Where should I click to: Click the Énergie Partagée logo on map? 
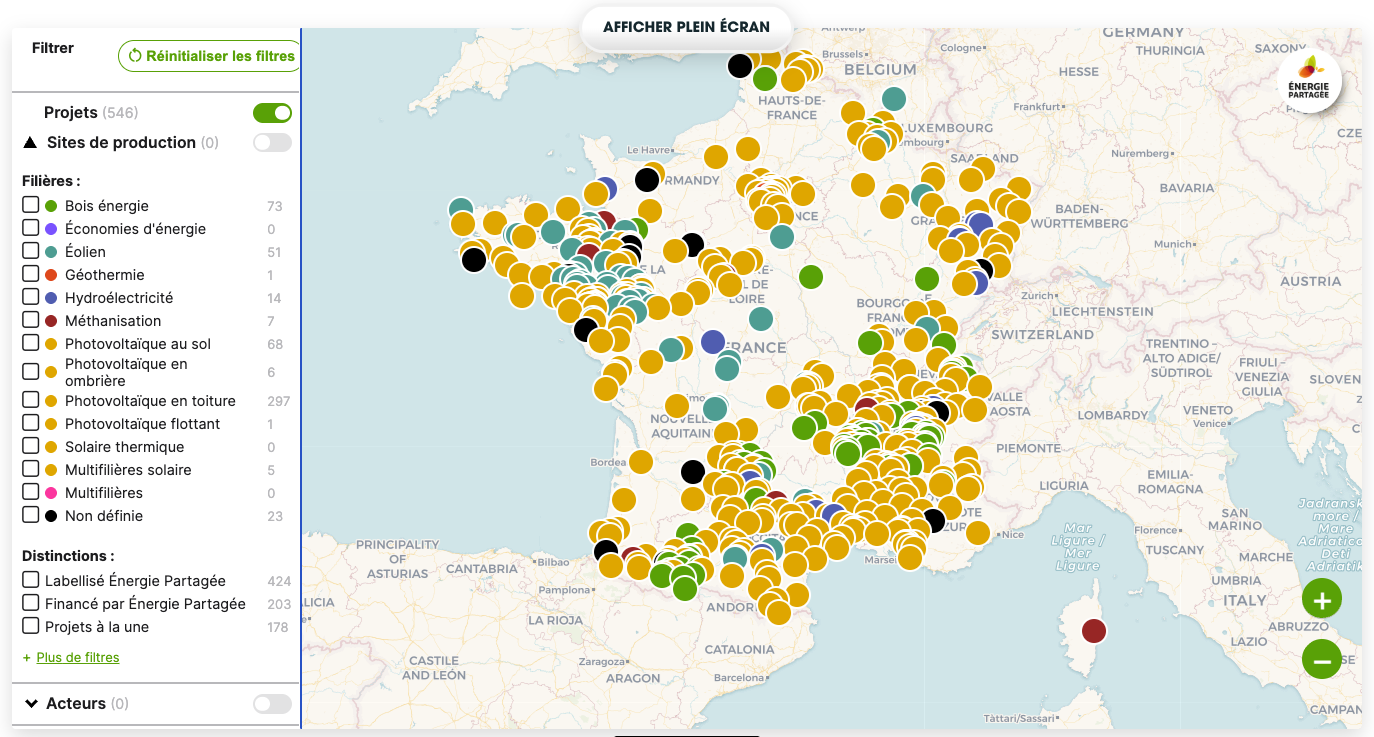point(1308,82)
